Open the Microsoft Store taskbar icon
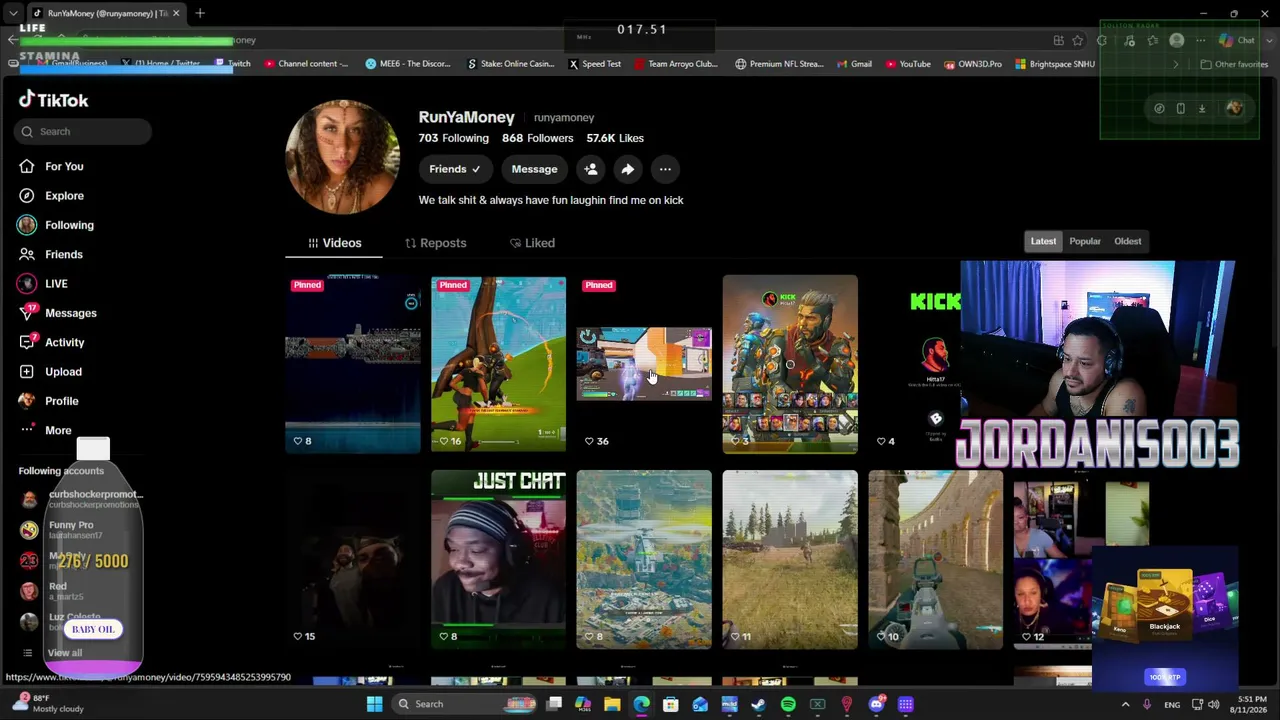The height and width of the screenshot is (720, 1280). [x=671, y=704]
